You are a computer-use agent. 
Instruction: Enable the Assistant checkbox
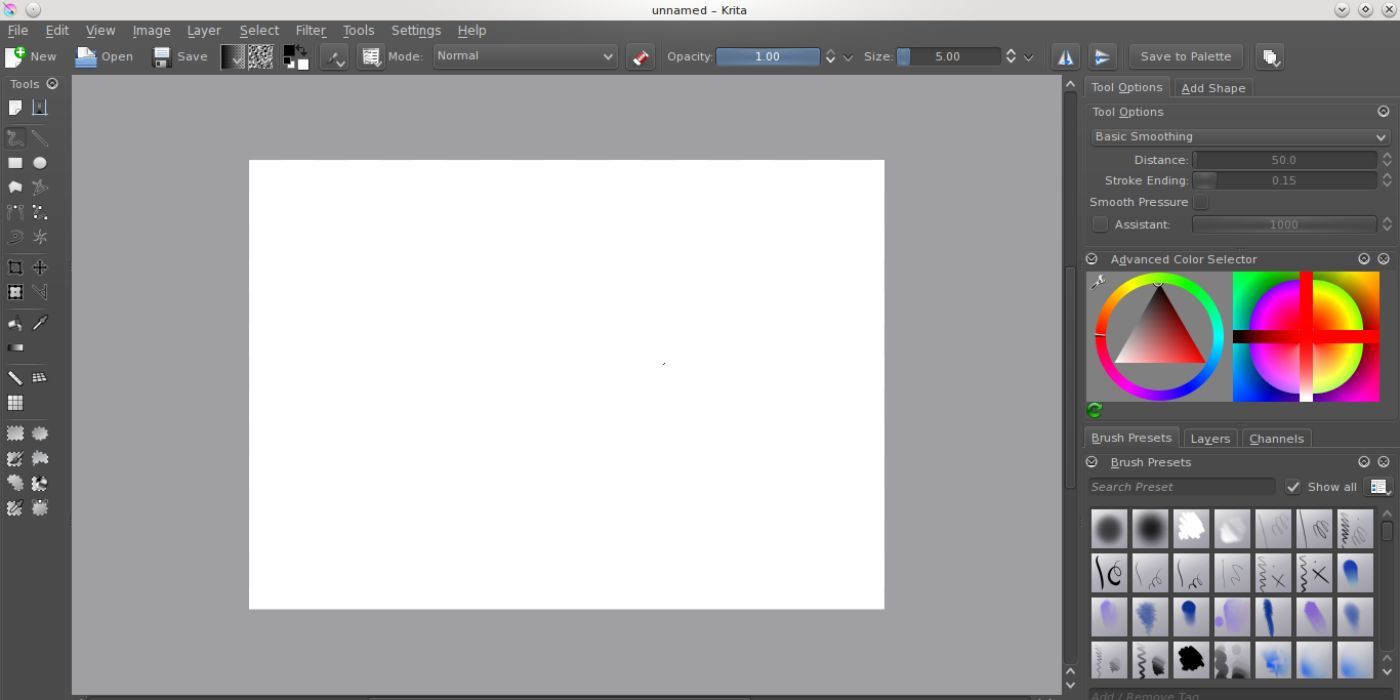[x=1100, y=224]
